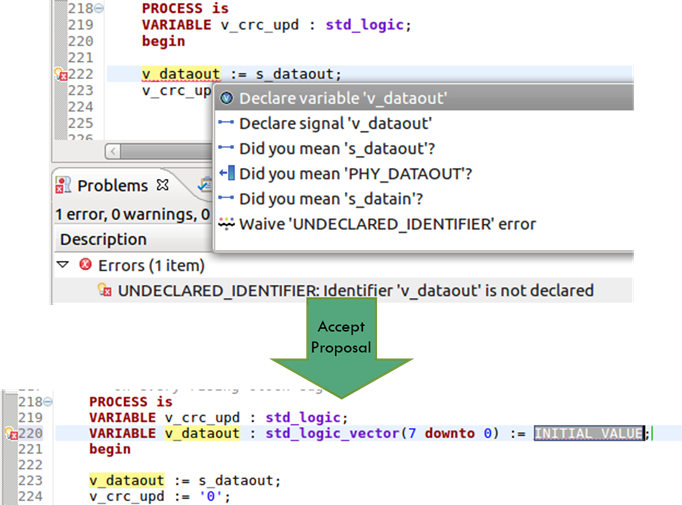Viewport: 682px width, 505px height.
Task: Click the error quick-fix marker on line 222
Action: [x=60, y=74]
